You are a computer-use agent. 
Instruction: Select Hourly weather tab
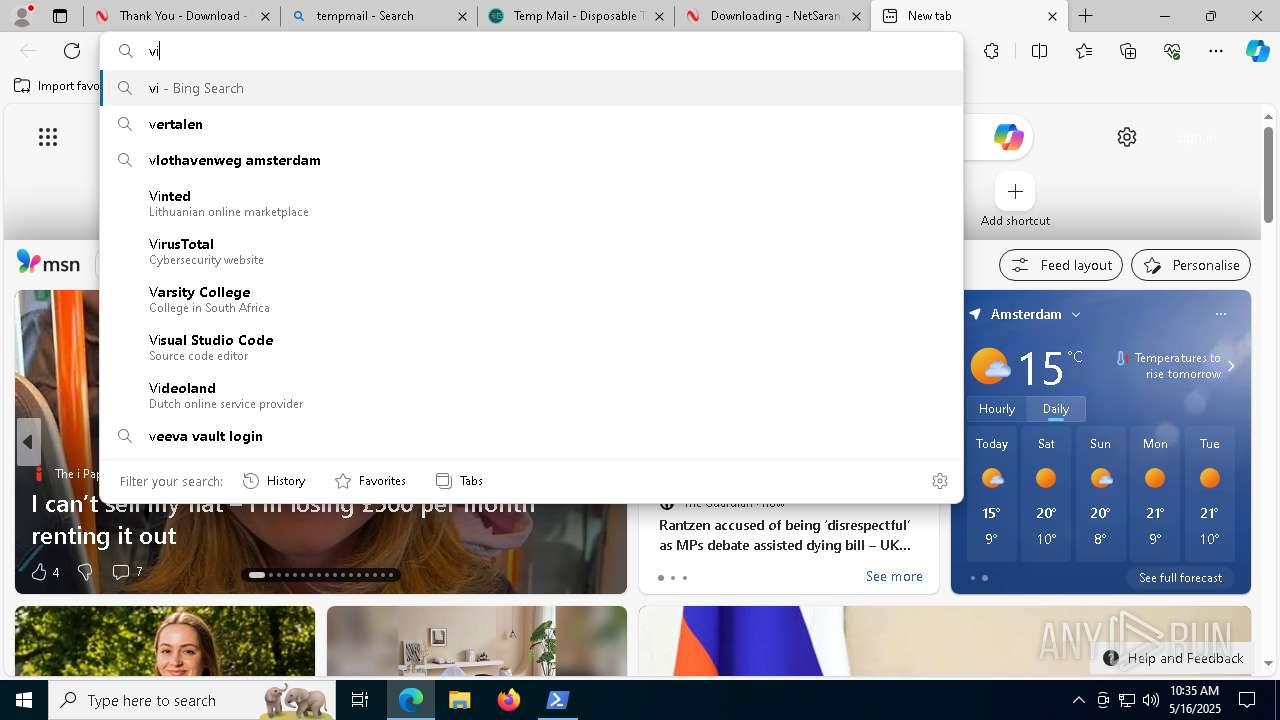997,408
